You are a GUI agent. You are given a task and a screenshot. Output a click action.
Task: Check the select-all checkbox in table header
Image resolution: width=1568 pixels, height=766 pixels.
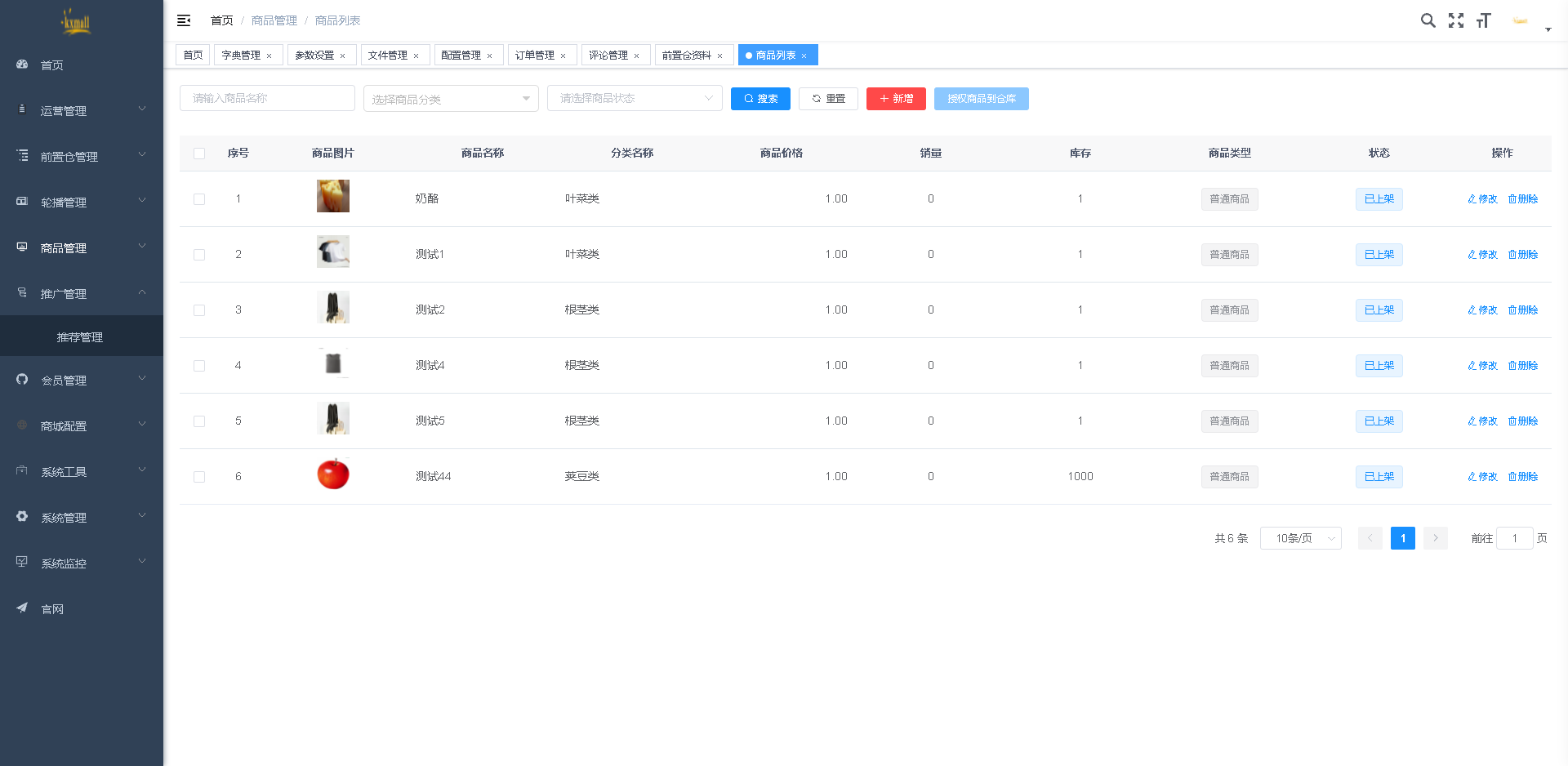199,154
